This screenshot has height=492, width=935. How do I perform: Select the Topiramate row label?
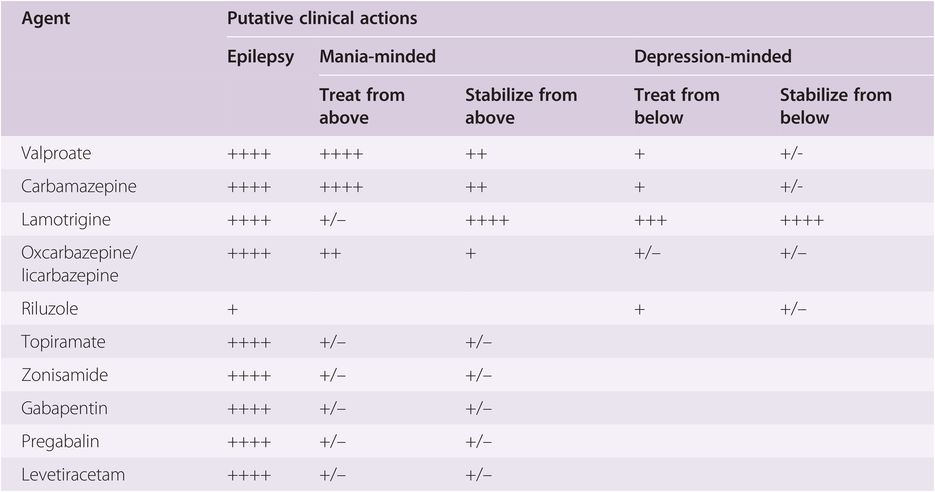[63, 342]
